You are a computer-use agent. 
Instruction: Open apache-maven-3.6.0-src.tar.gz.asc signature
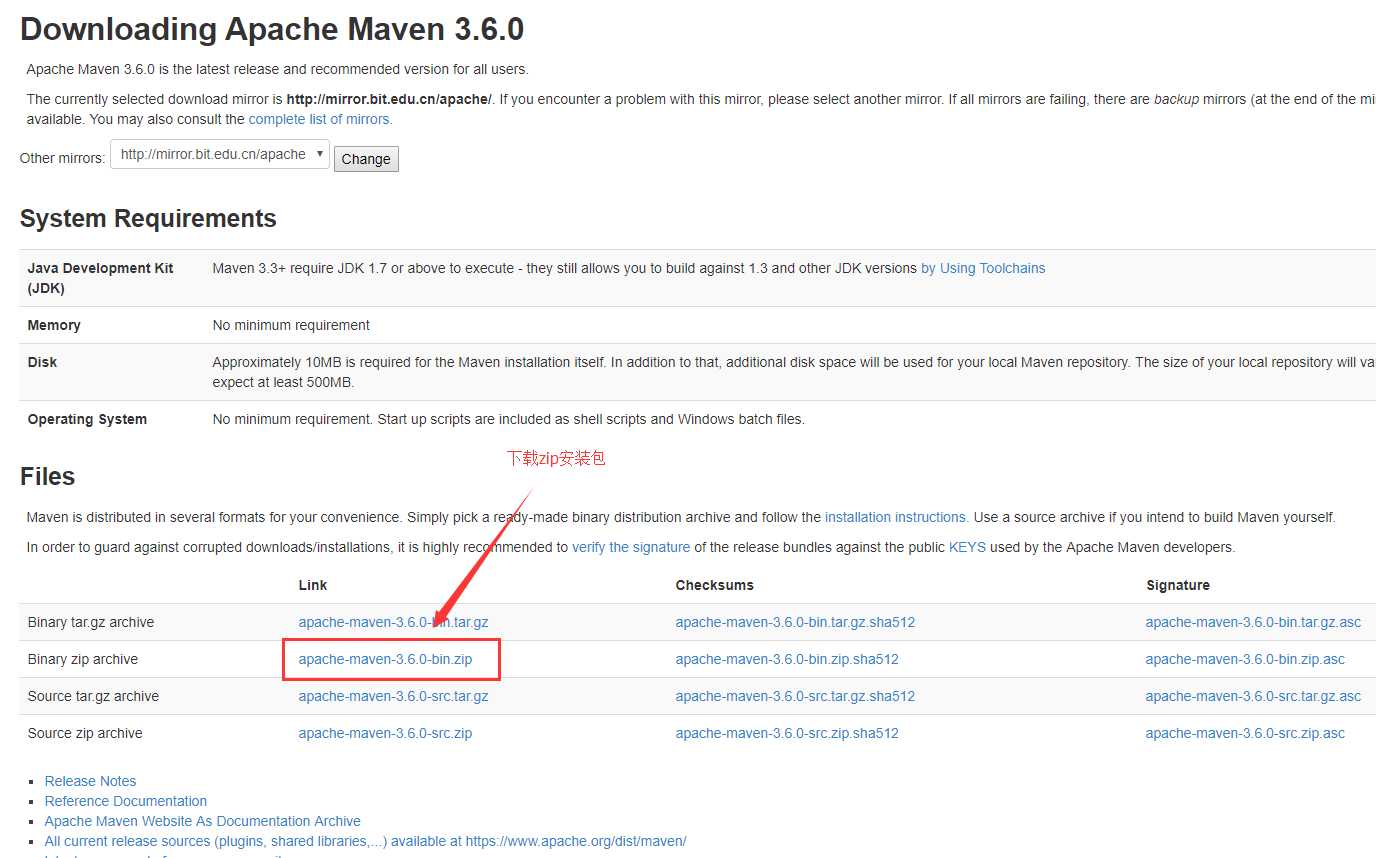point(1253,696)
